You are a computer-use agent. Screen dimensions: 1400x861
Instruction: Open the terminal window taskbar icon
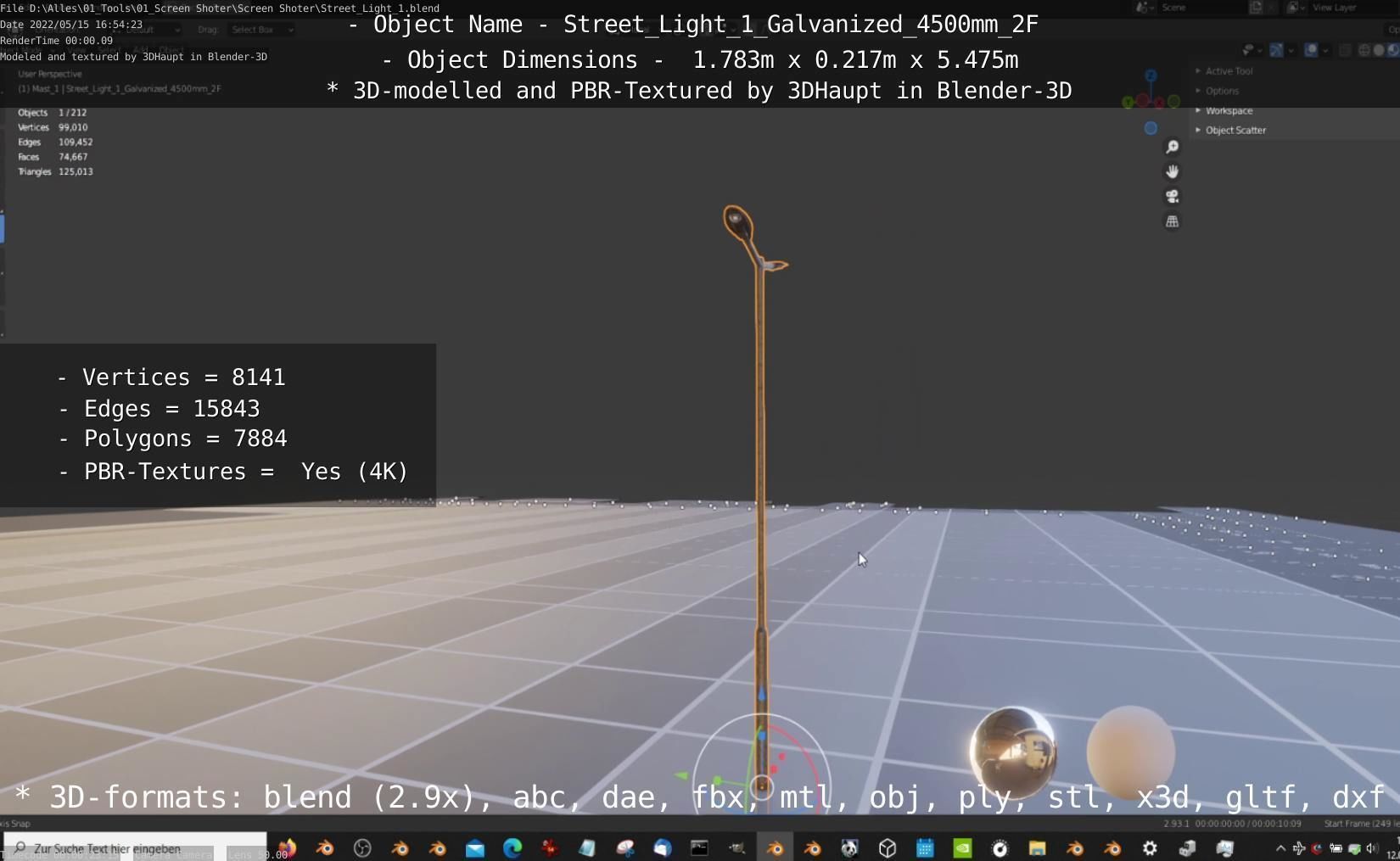click(x=699, y=848)
